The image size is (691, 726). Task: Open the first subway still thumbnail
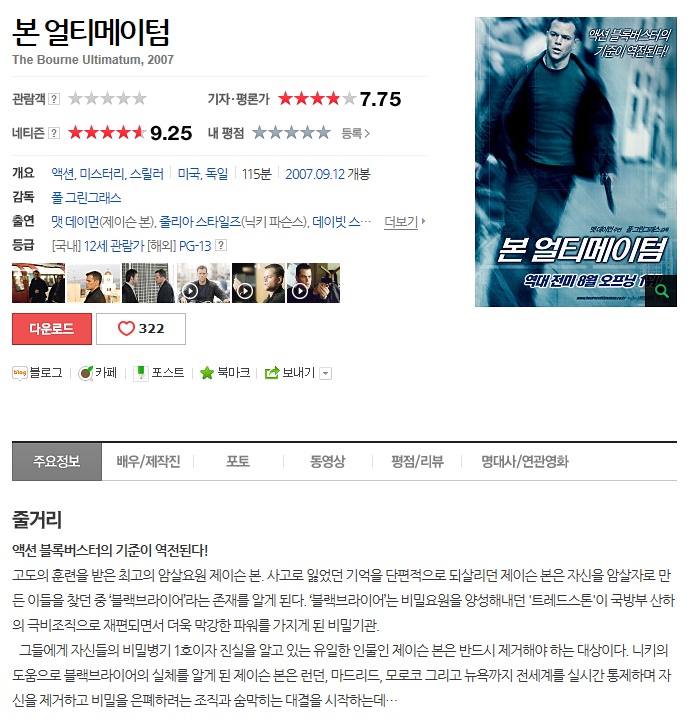[38, 283]
